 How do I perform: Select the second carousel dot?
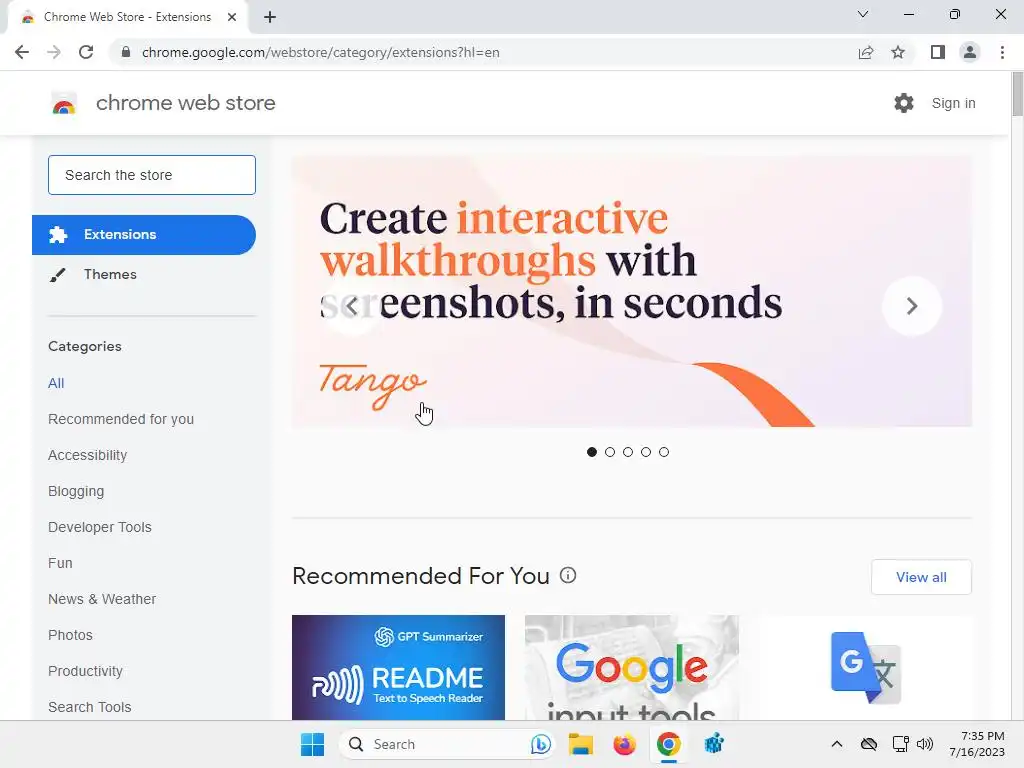coord(610,452)
